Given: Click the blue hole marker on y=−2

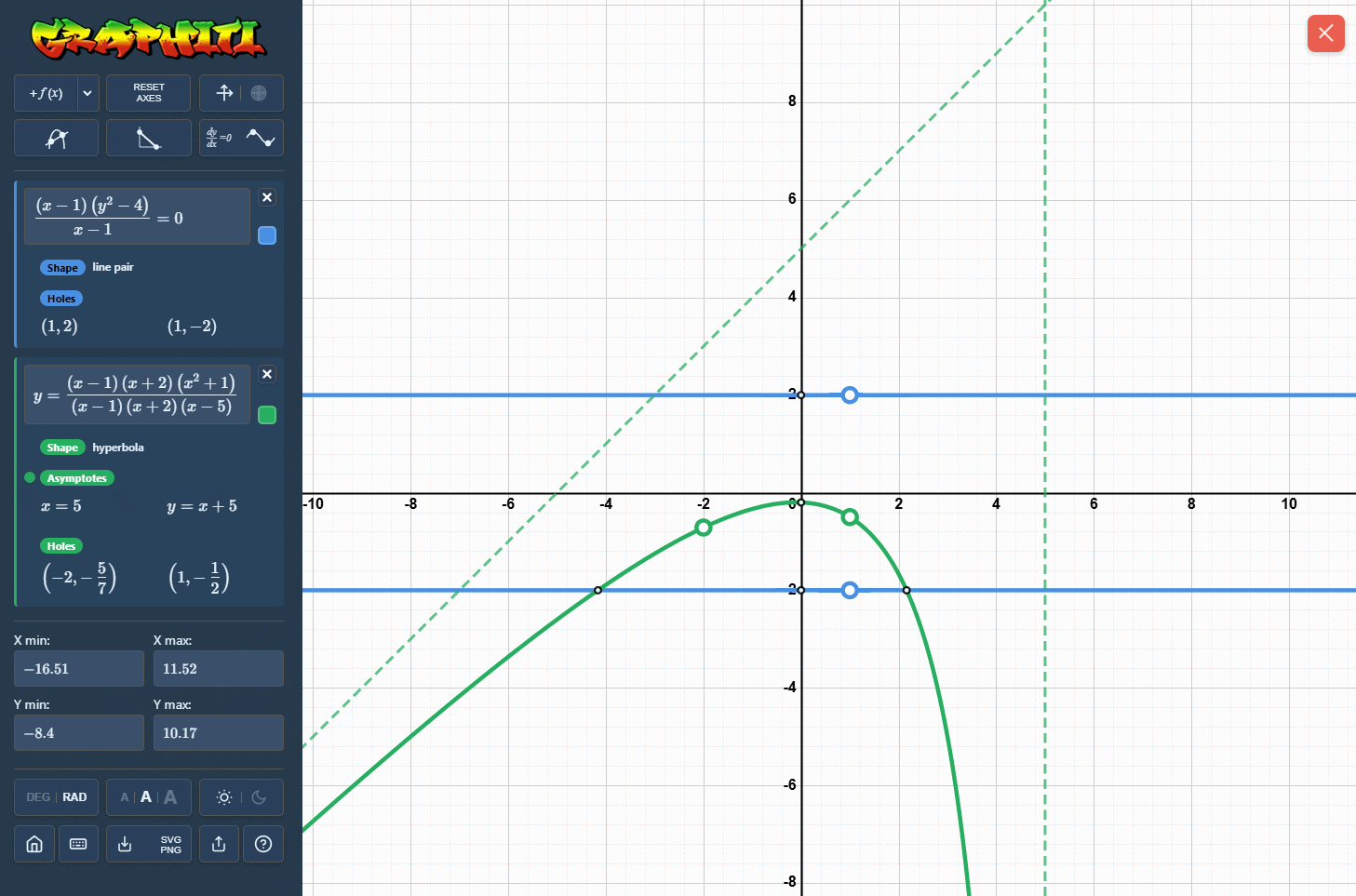Looking at the screenshot, I should [850, 590].
